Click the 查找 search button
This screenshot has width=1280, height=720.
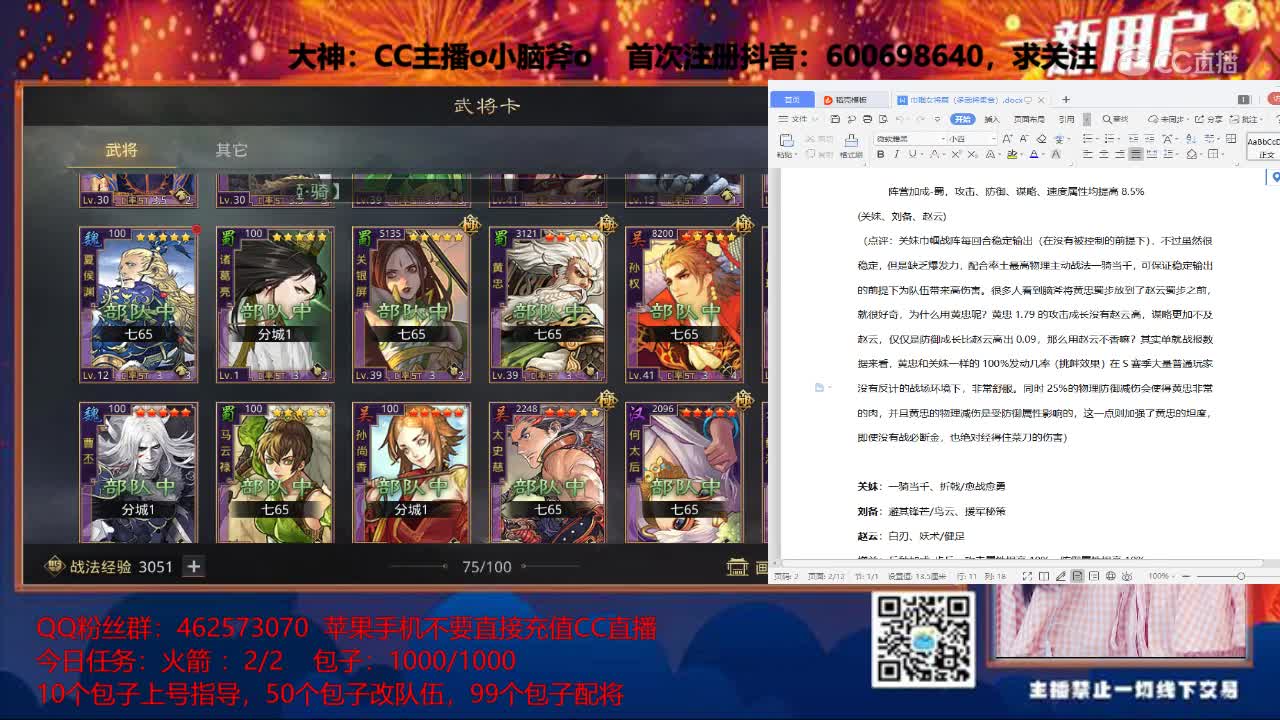coord(1113,119)
